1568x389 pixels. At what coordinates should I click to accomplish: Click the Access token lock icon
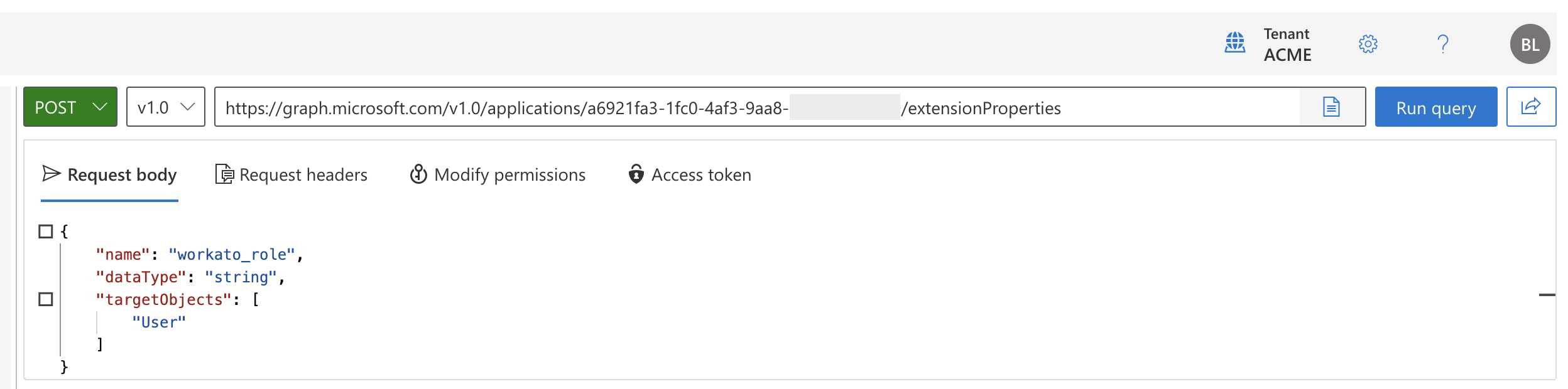click(x=636, y=174)
